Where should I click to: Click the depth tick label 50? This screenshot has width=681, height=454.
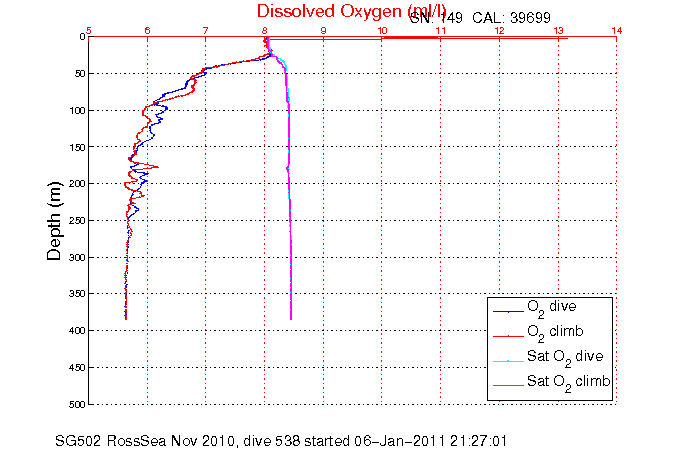click(x=80, y=74)
